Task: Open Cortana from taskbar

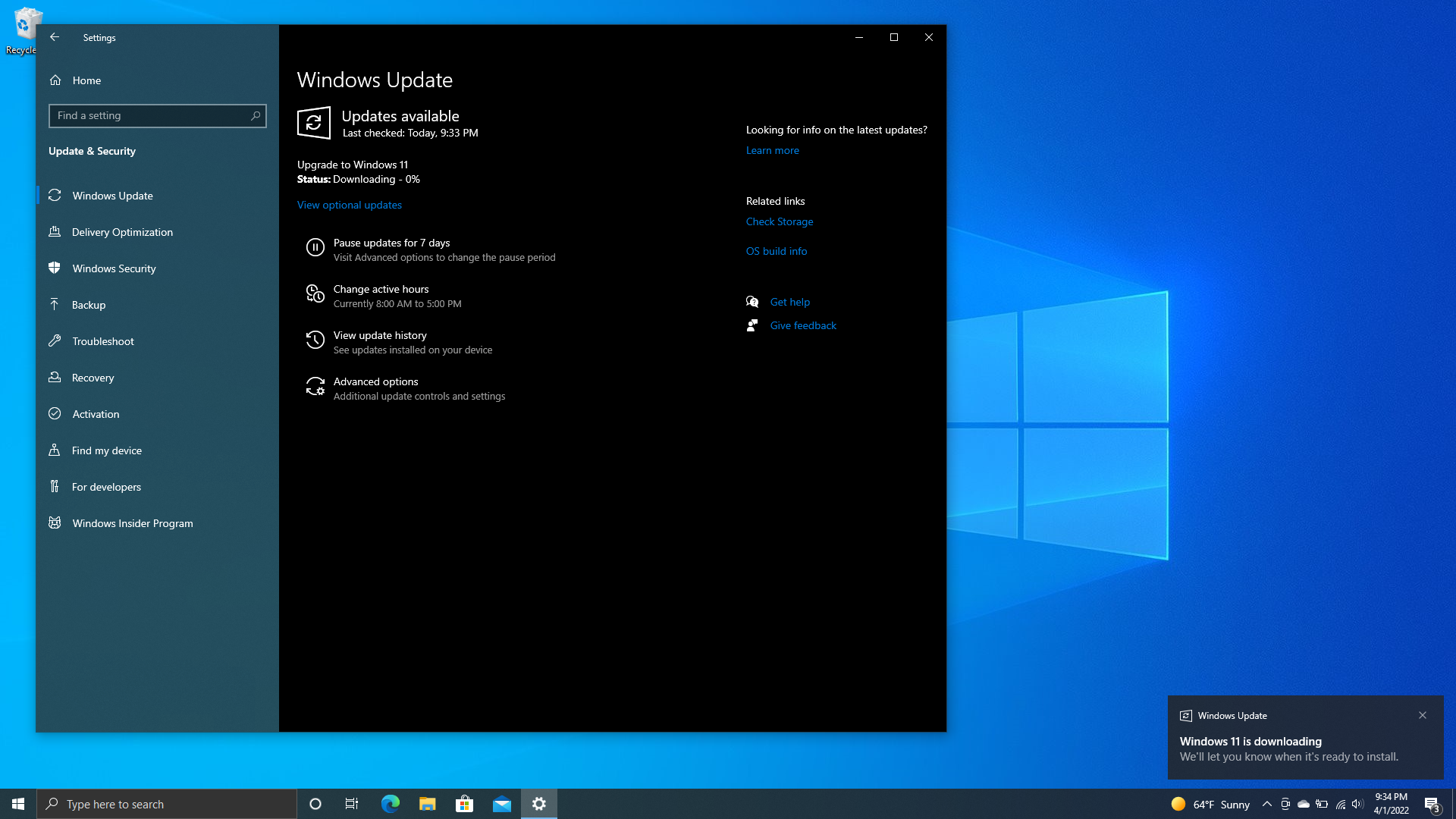Action: [315, 804]
